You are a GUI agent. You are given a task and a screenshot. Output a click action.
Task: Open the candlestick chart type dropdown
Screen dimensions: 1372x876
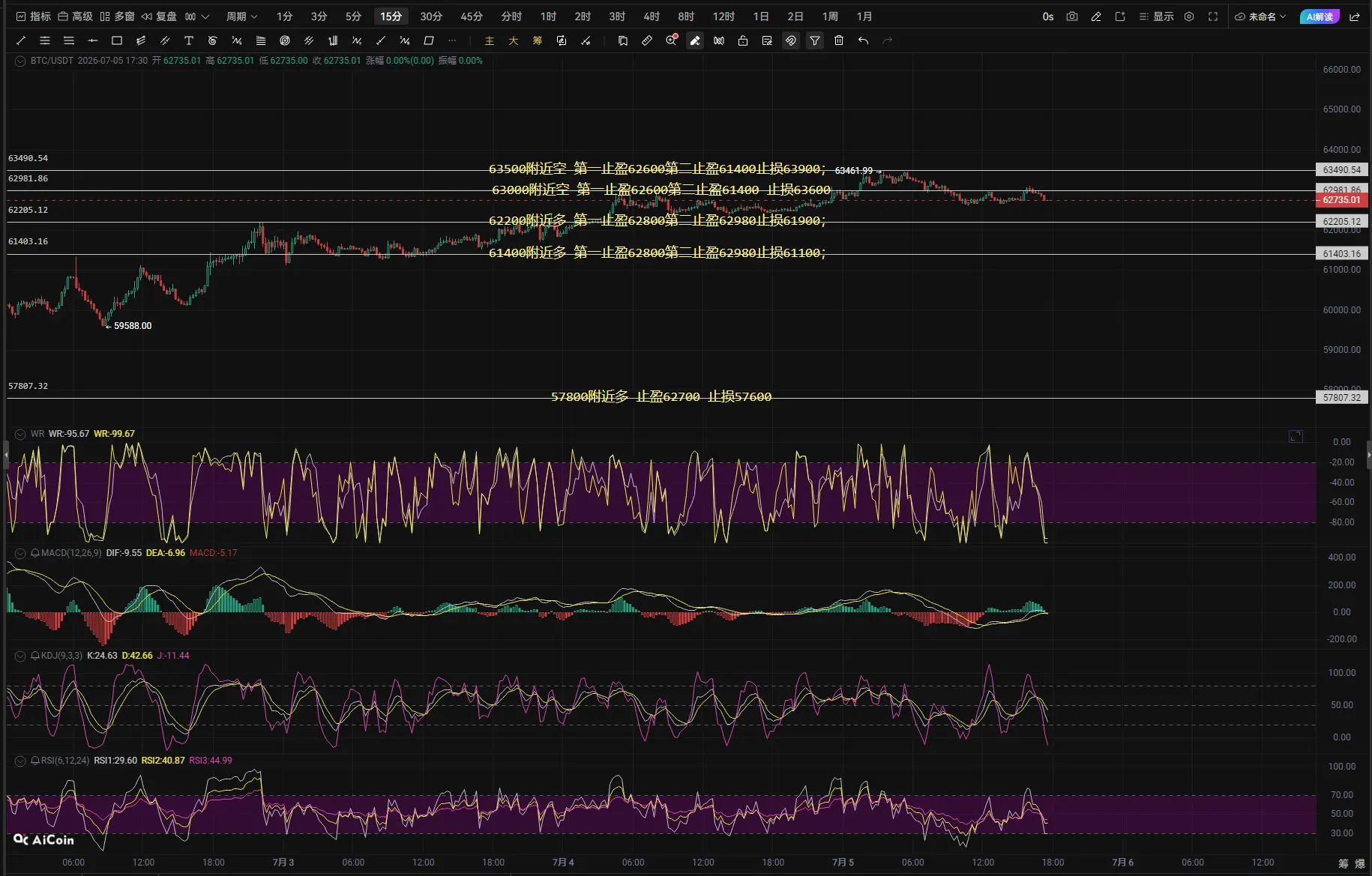pos(197,16)
